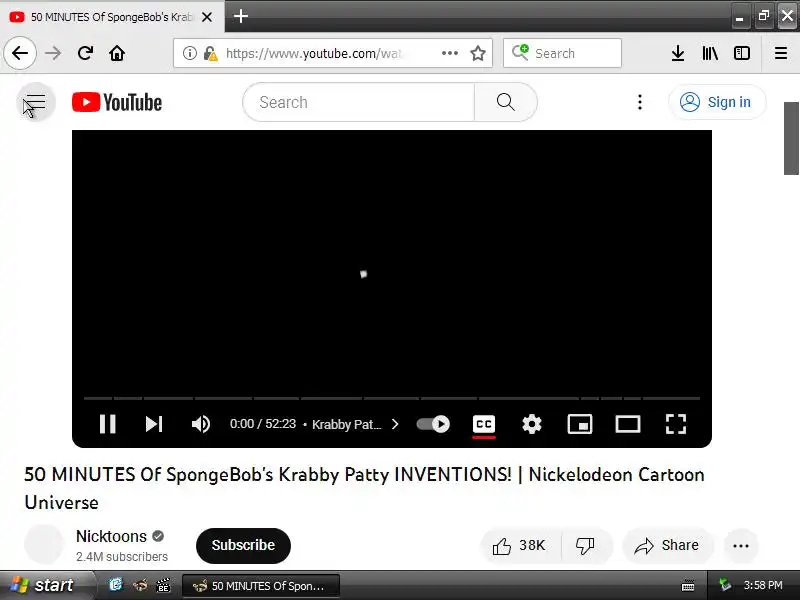Open the Windows start menu

tap(46, 585)
